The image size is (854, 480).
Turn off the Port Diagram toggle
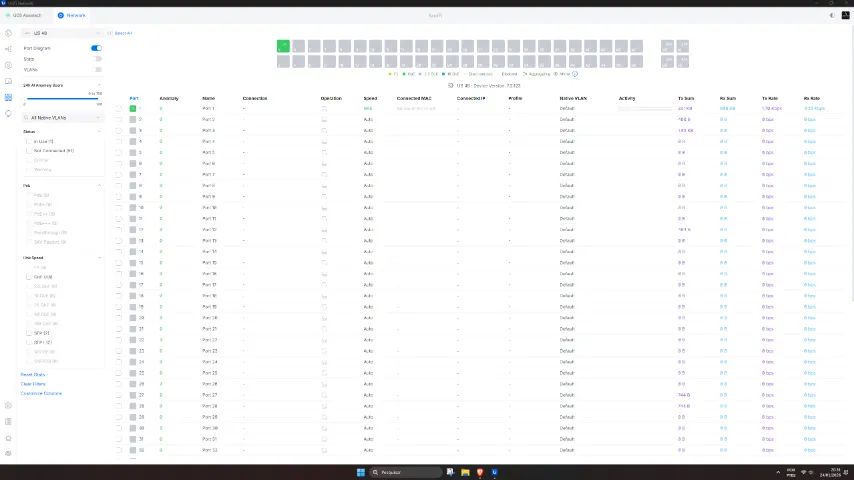[97, 48]
